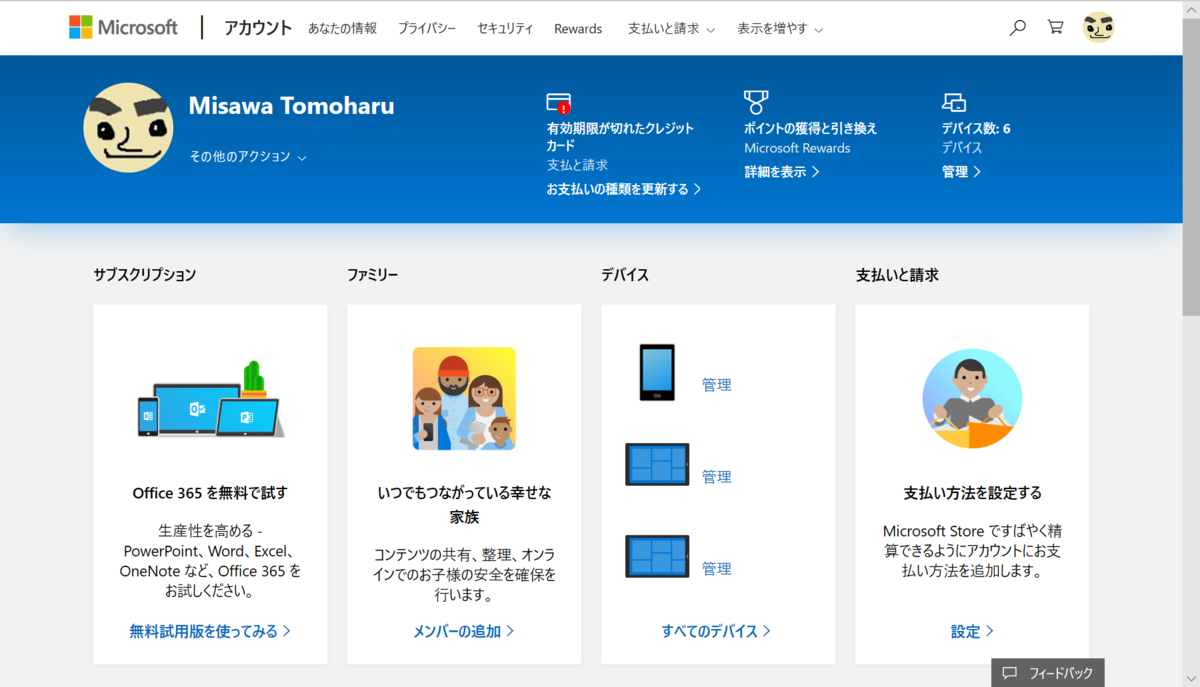The image size is (1200, 687).
Task: Go to セキュリティ menu item
Action: [x=505, y=29]
